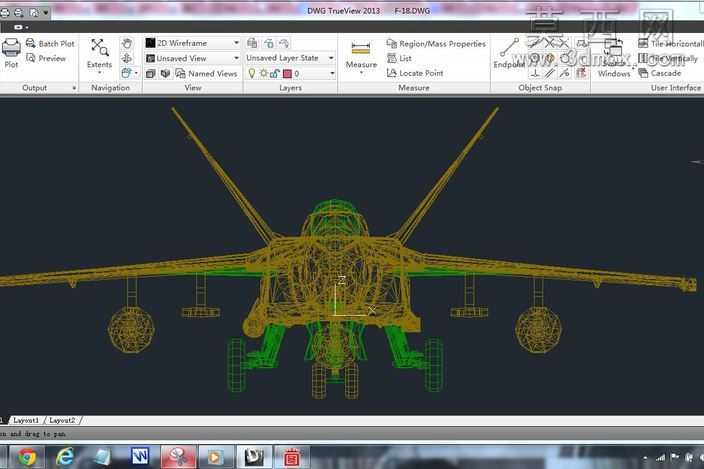Screen dimensions: 704x469
Task: Click the mouse navigation tool icon
Action: 127,73
